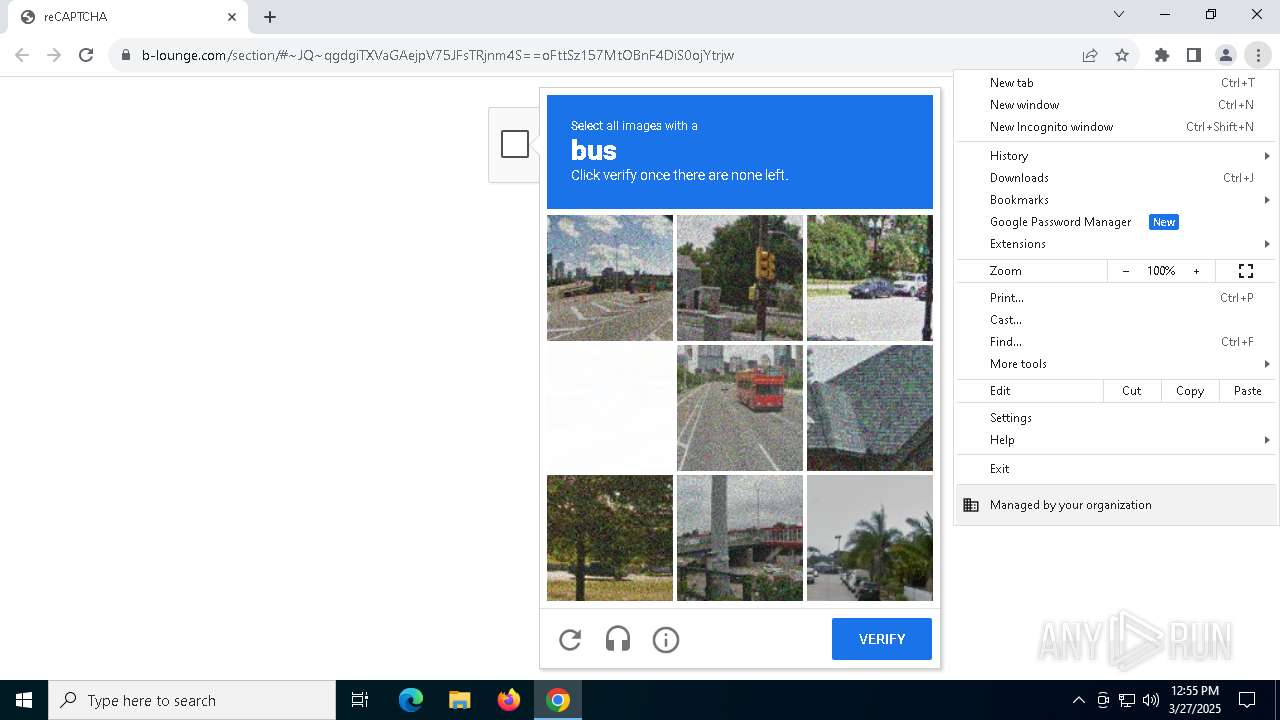Open the tab search chevron
The width and height of the screenshot is (1280, 720).
pos(1119,14)
